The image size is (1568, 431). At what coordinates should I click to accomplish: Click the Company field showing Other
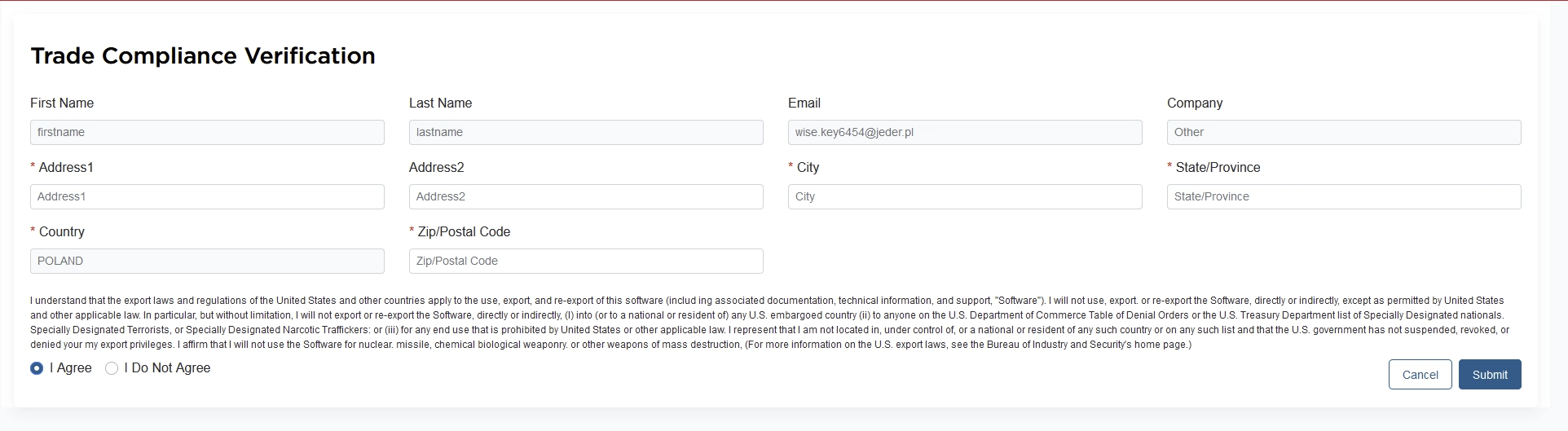coord(1343,132)
